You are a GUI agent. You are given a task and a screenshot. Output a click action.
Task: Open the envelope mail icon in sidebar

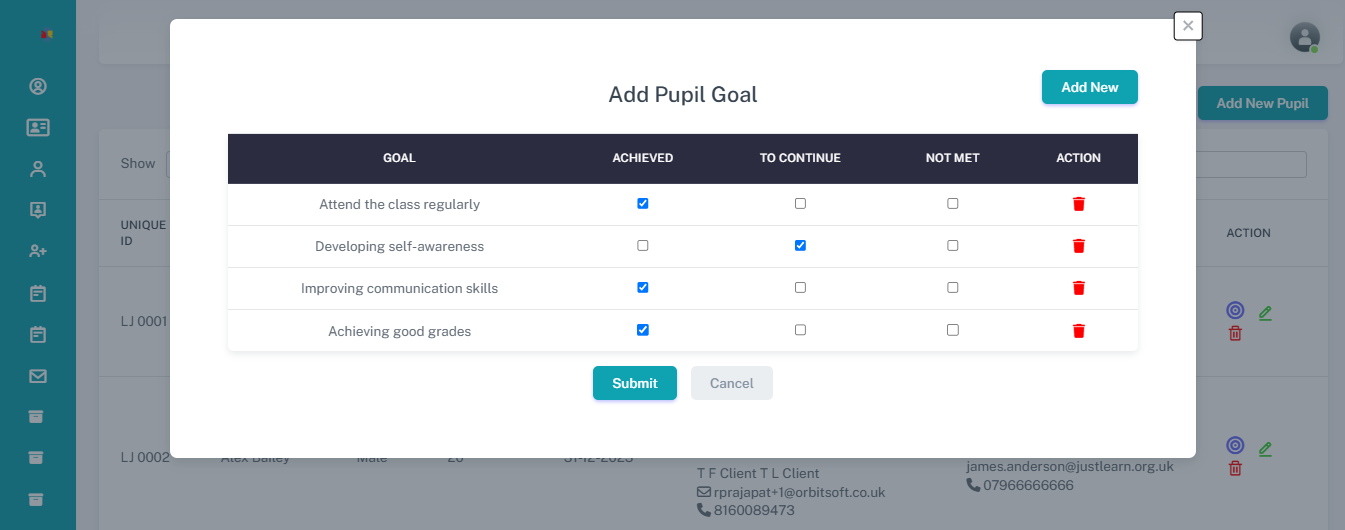pyautogui.click(x=38, y=376)
